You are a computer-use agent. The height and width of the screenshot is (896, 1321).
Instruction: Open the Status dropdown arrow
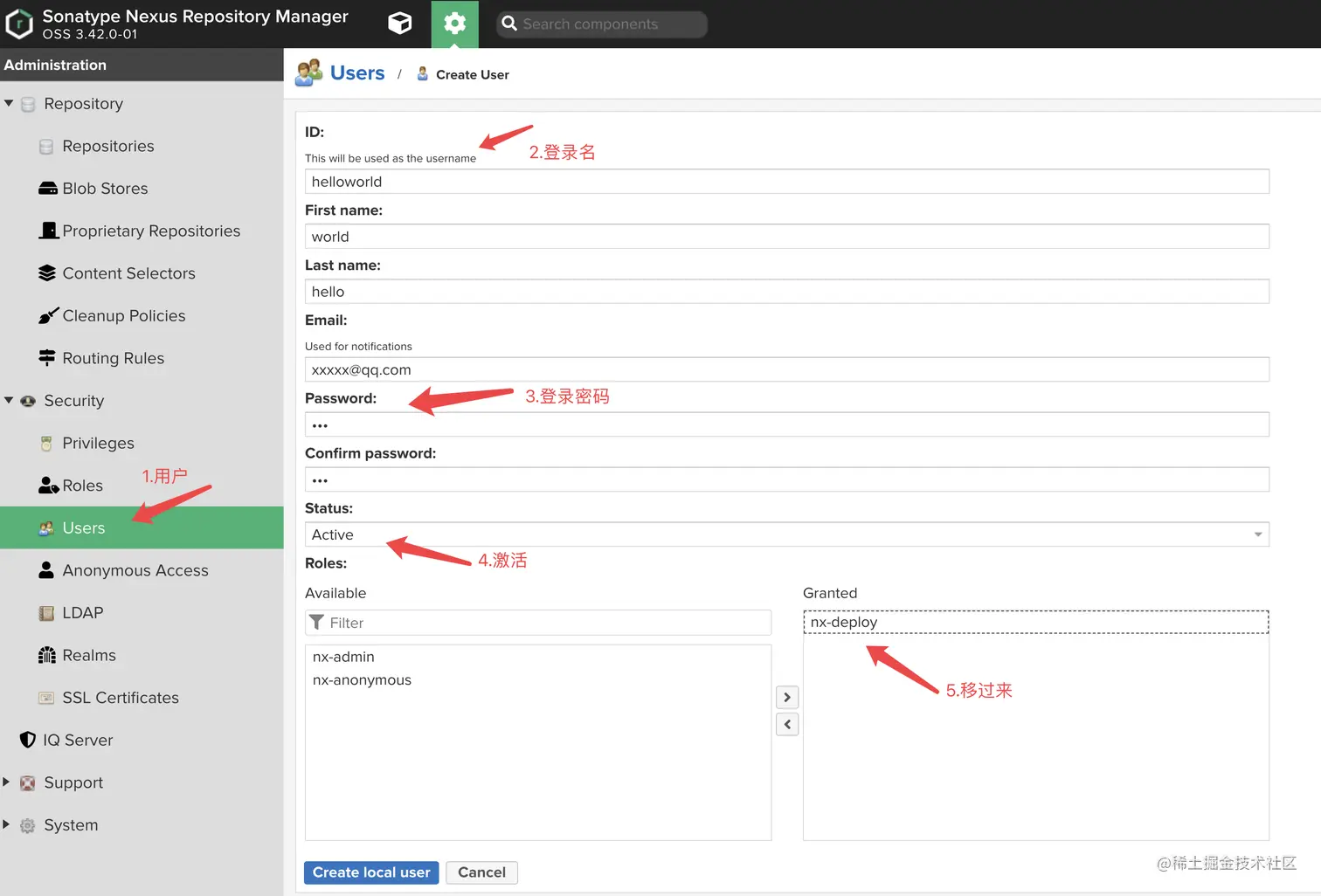1258,534
